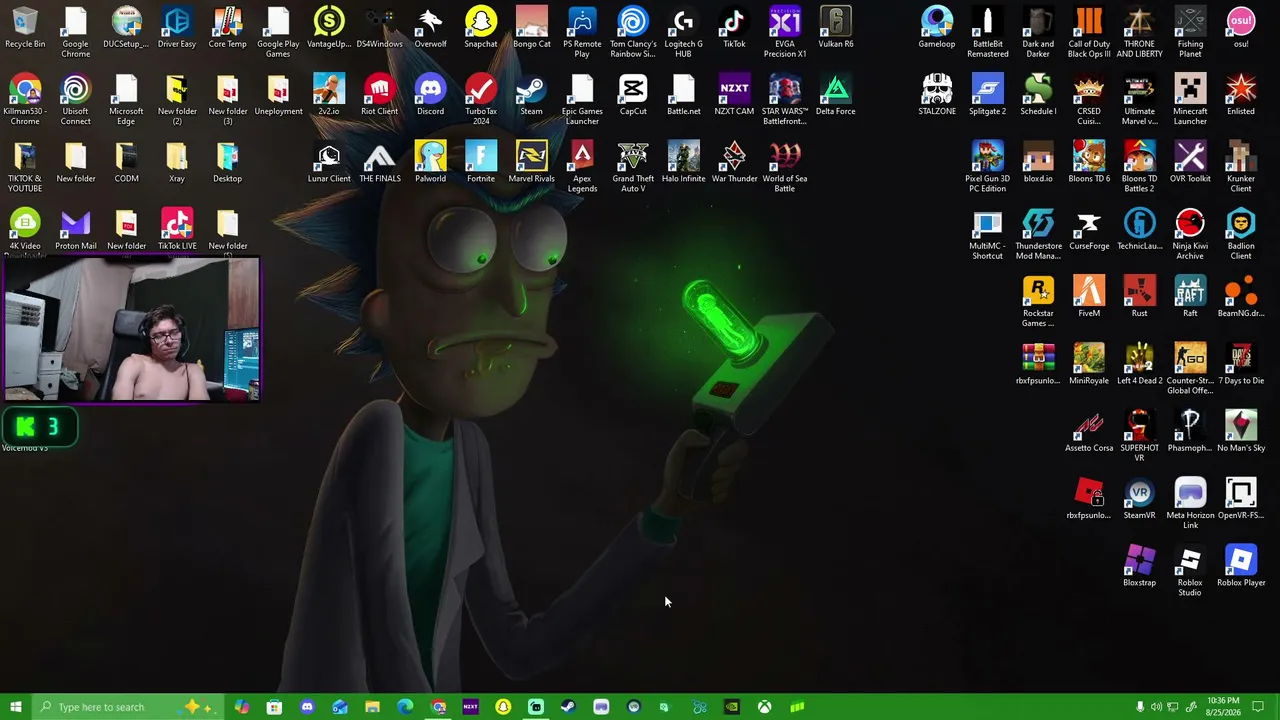Click the PS Remote Play shortcut
Screen dimensions: 1280x720
[x=582, y=33]
